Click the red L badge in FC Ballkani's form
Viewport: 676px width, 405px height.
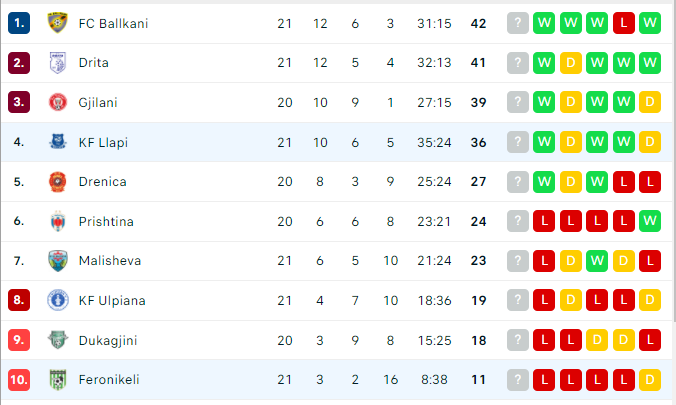tap(623, 23)
